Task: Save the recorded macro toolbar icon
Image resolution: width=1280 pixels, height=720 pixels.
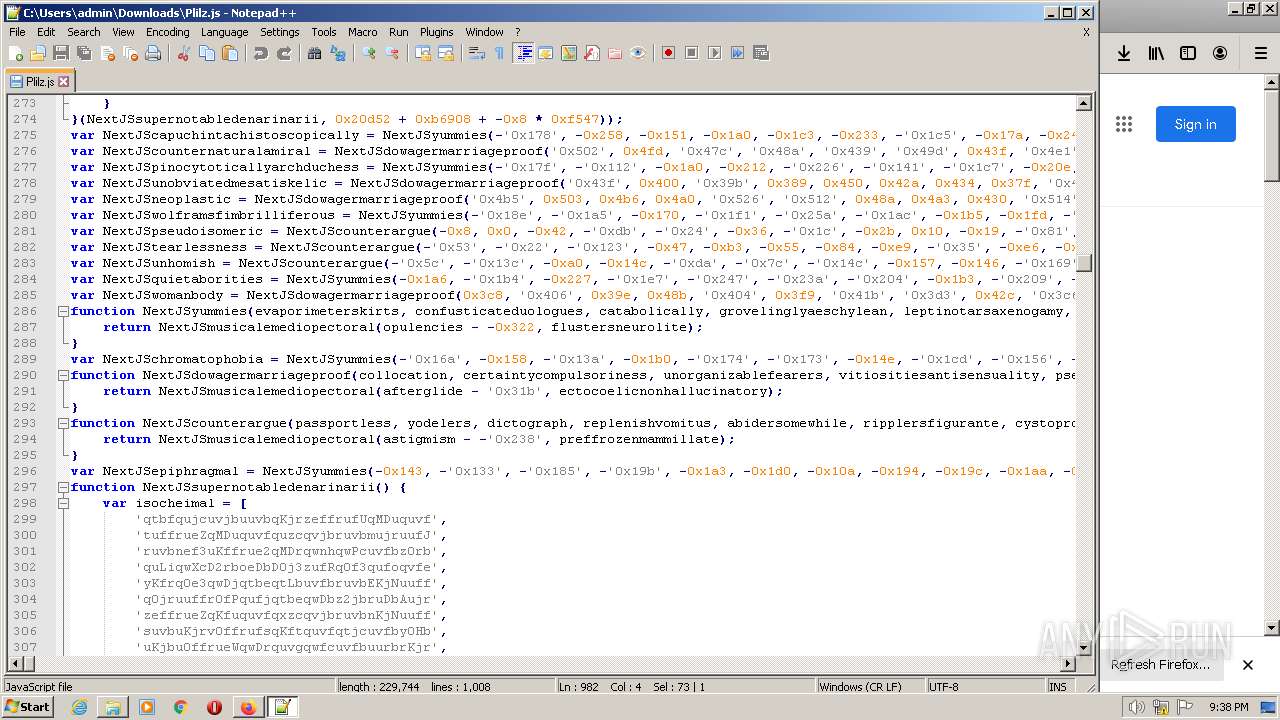Action: tap(760, 53)
